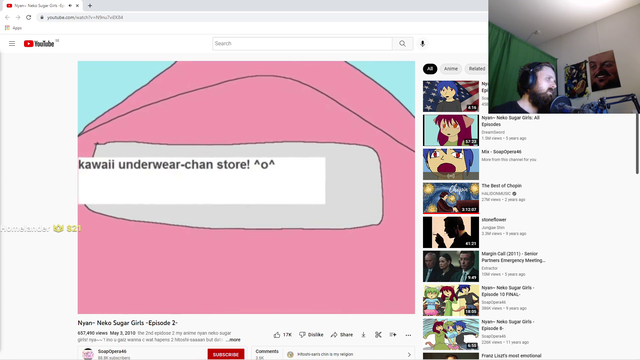Download the video with arrow icon

point(363,335)
